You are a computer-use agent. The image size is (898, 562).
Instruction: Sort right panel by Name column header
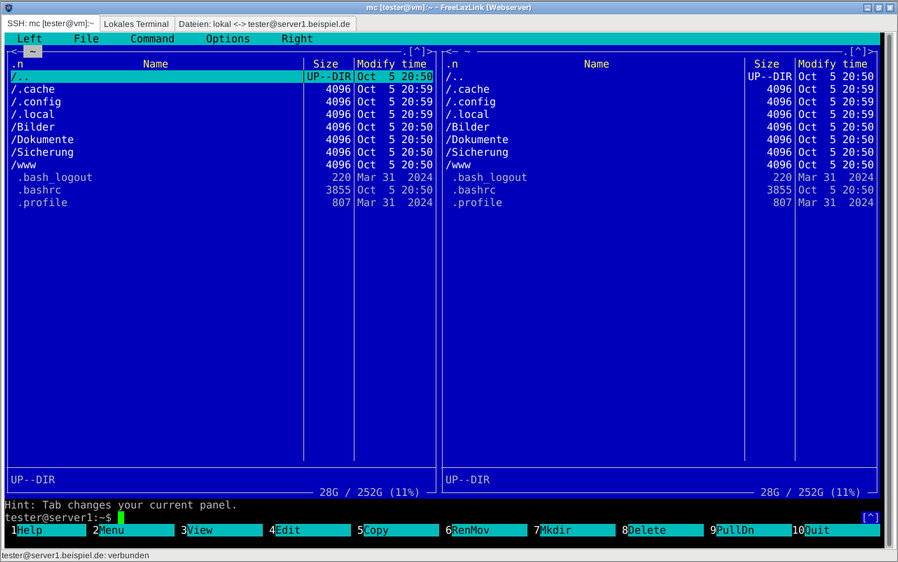pos(596,64)
